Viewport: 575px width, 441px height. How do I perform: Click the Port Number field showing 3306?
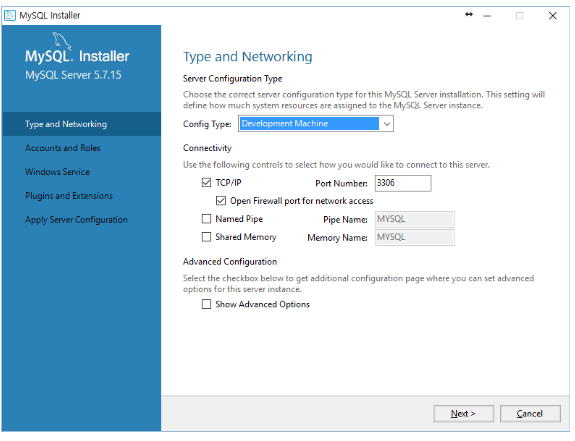403,183
